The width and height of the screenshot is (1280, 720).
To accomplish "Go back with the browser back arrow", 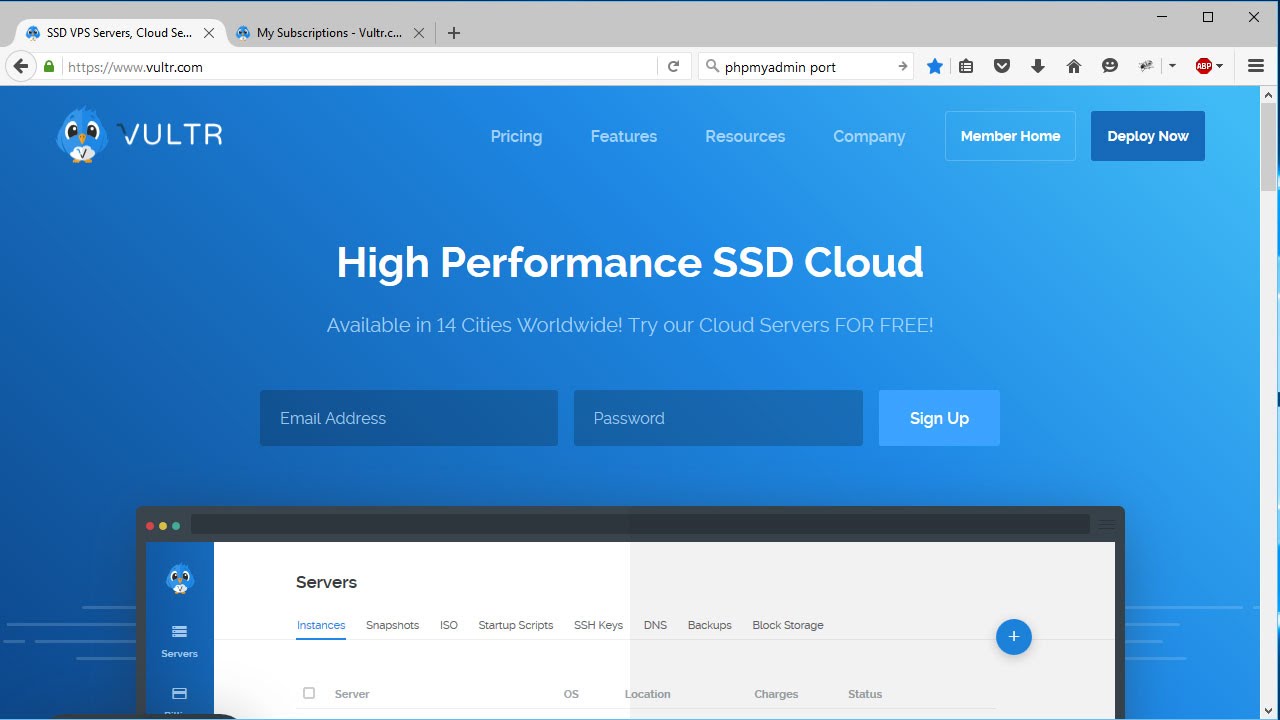I will pos(21,67).
